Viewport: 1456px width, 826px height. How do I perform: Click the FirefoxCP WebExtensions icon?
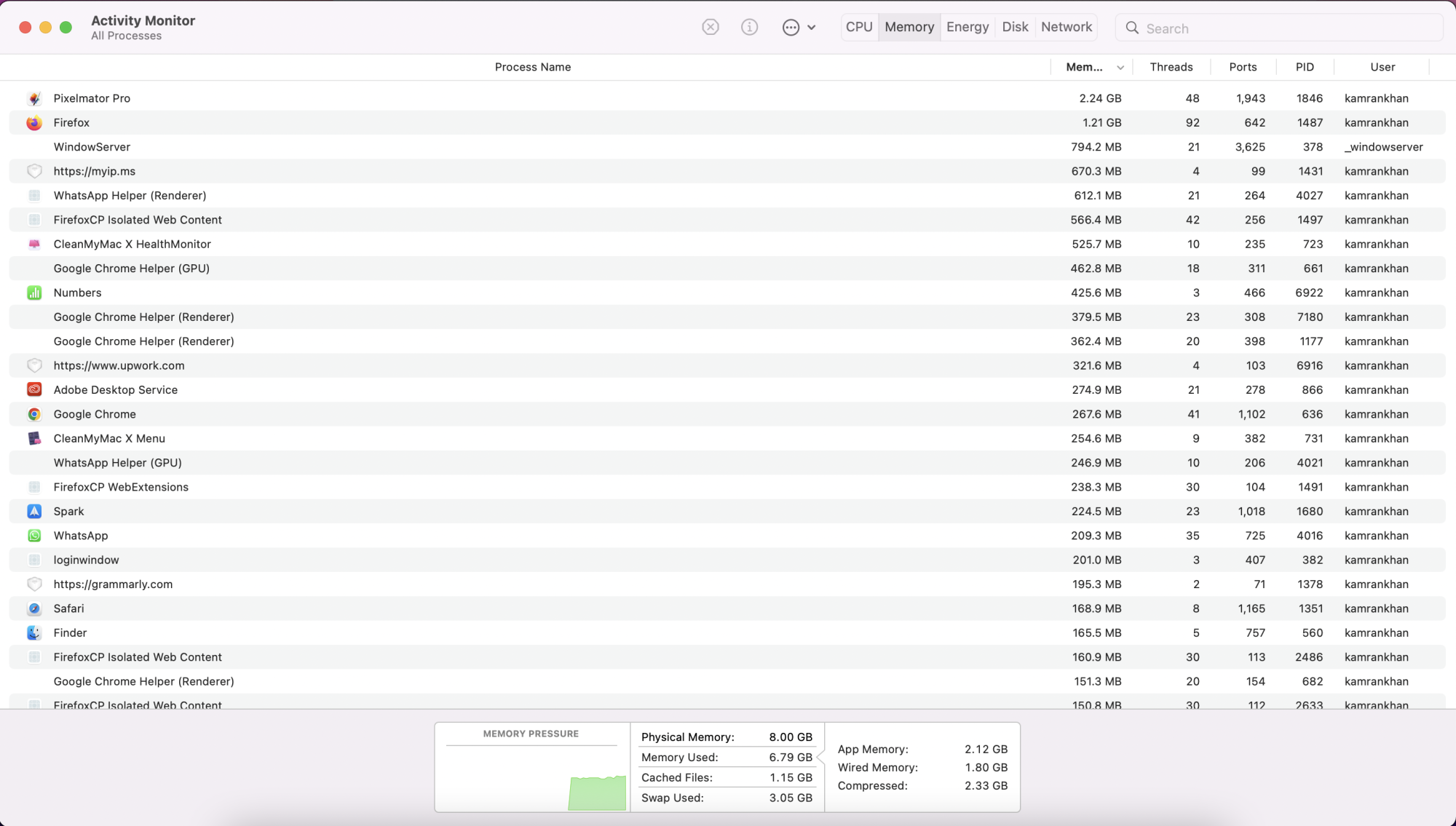[x=34, y=487]
